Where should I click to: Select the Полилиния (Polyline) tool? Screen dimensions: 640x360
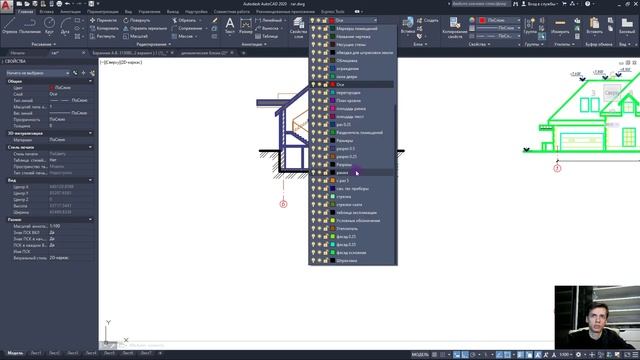pyautogui.click(x=29, y=25)
